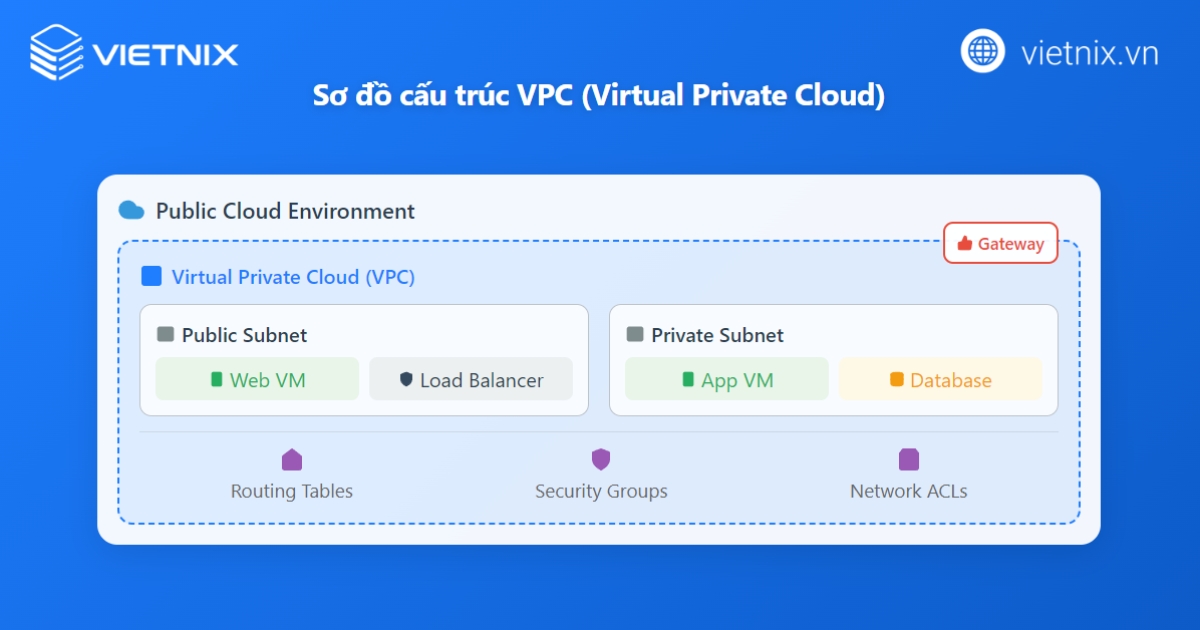1200x630 pixels.
Task: Click the Virtual Private Cloud (VPC) label
Action: tap(293, 277)
